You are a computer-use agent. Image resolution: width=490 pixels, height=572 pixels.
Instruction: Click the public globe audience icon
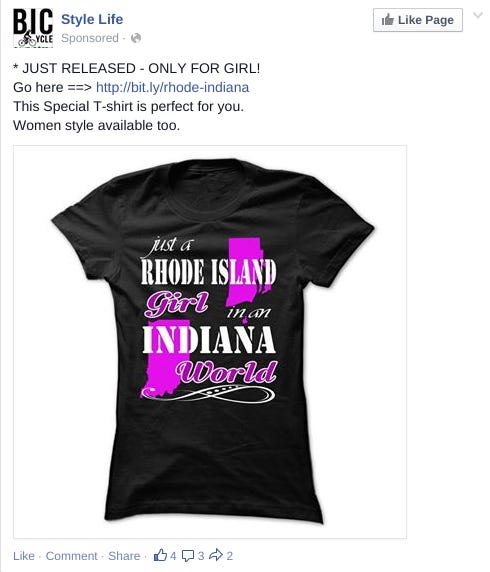click(x=136, y=38)
